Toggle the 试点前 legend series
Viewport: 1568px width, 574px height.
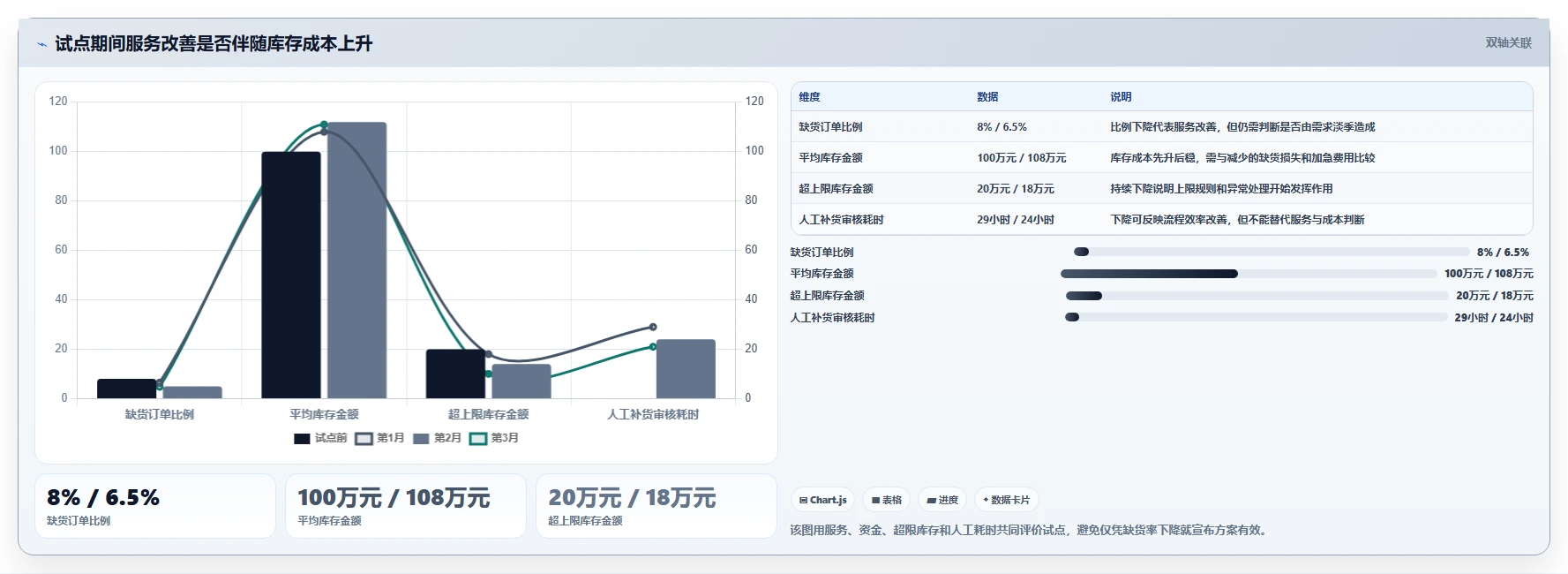320,438
